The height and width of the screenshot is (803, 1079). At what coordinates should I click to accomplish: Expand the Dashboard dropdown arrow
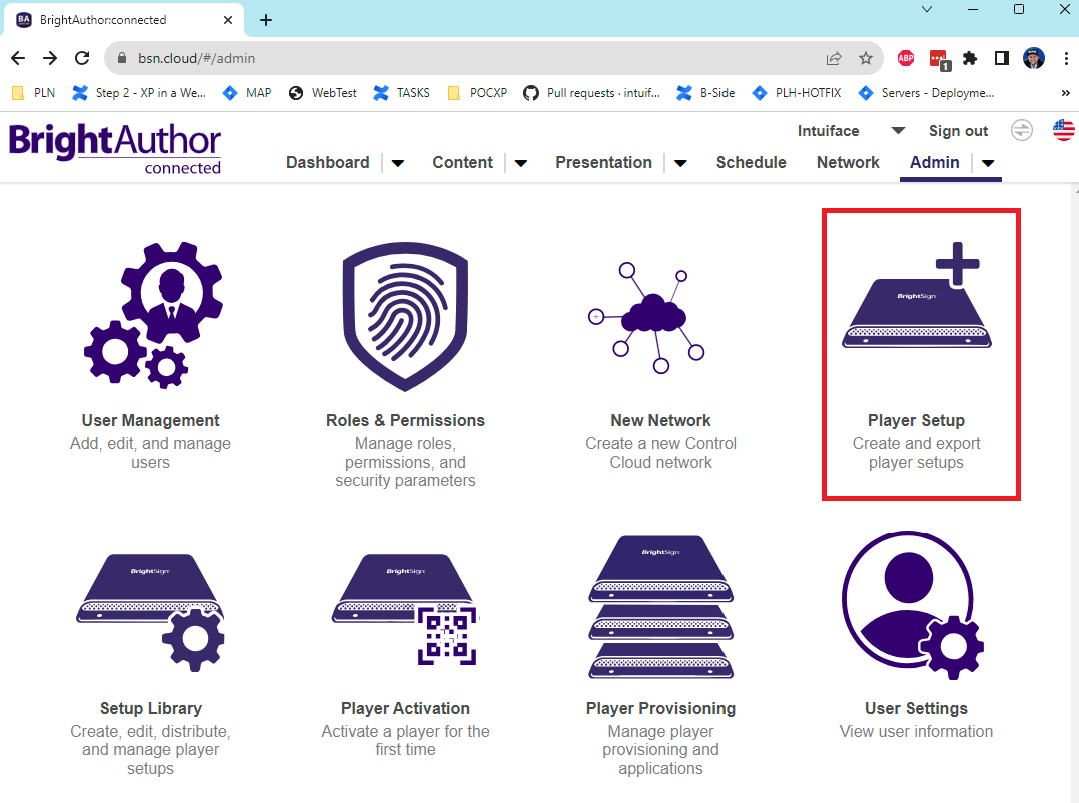pyautogui.click(x=397, y=163)
